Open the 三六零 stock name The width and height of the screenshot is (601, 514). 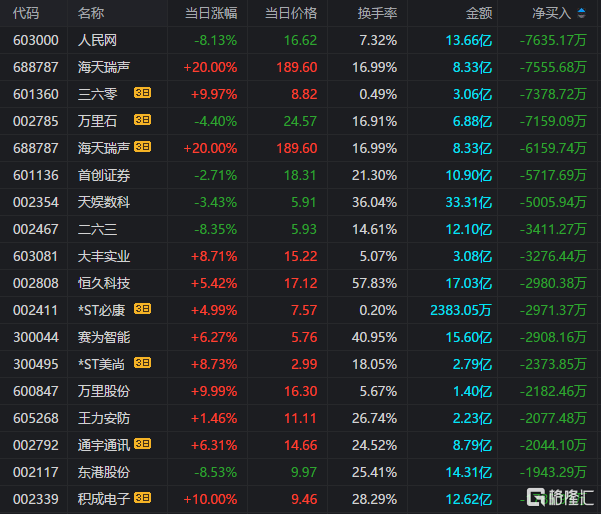[x=97, y=94]
